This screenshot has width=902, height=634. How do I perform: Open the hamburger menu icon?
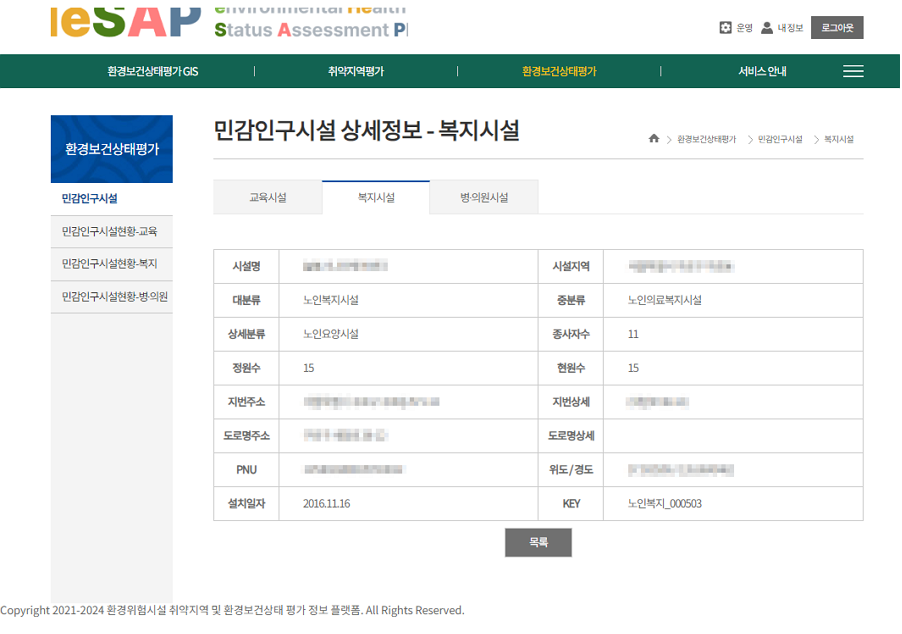[853, 71]
